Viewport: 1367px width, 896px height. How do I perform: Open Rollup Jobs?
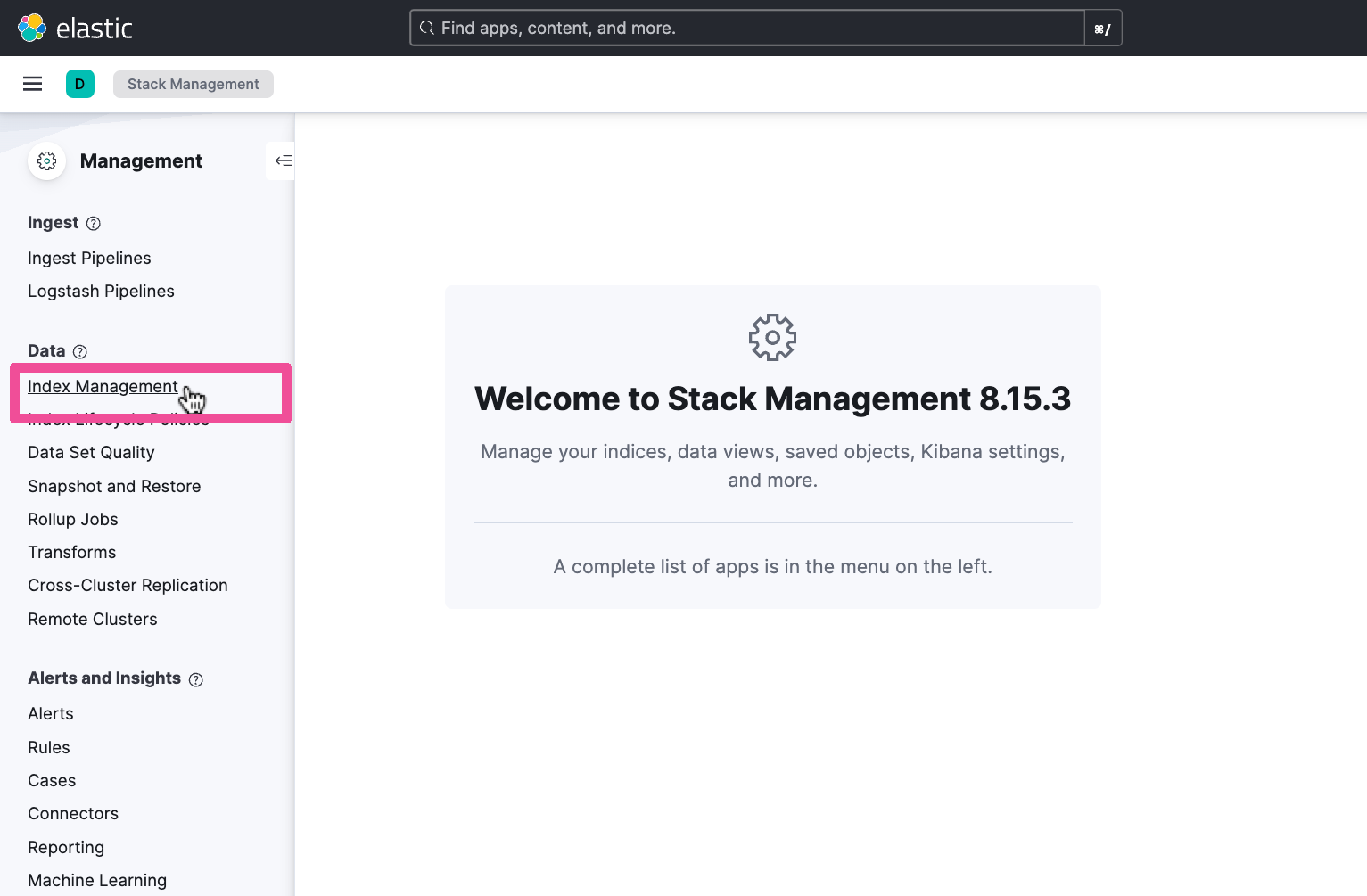tap(73, 519)
